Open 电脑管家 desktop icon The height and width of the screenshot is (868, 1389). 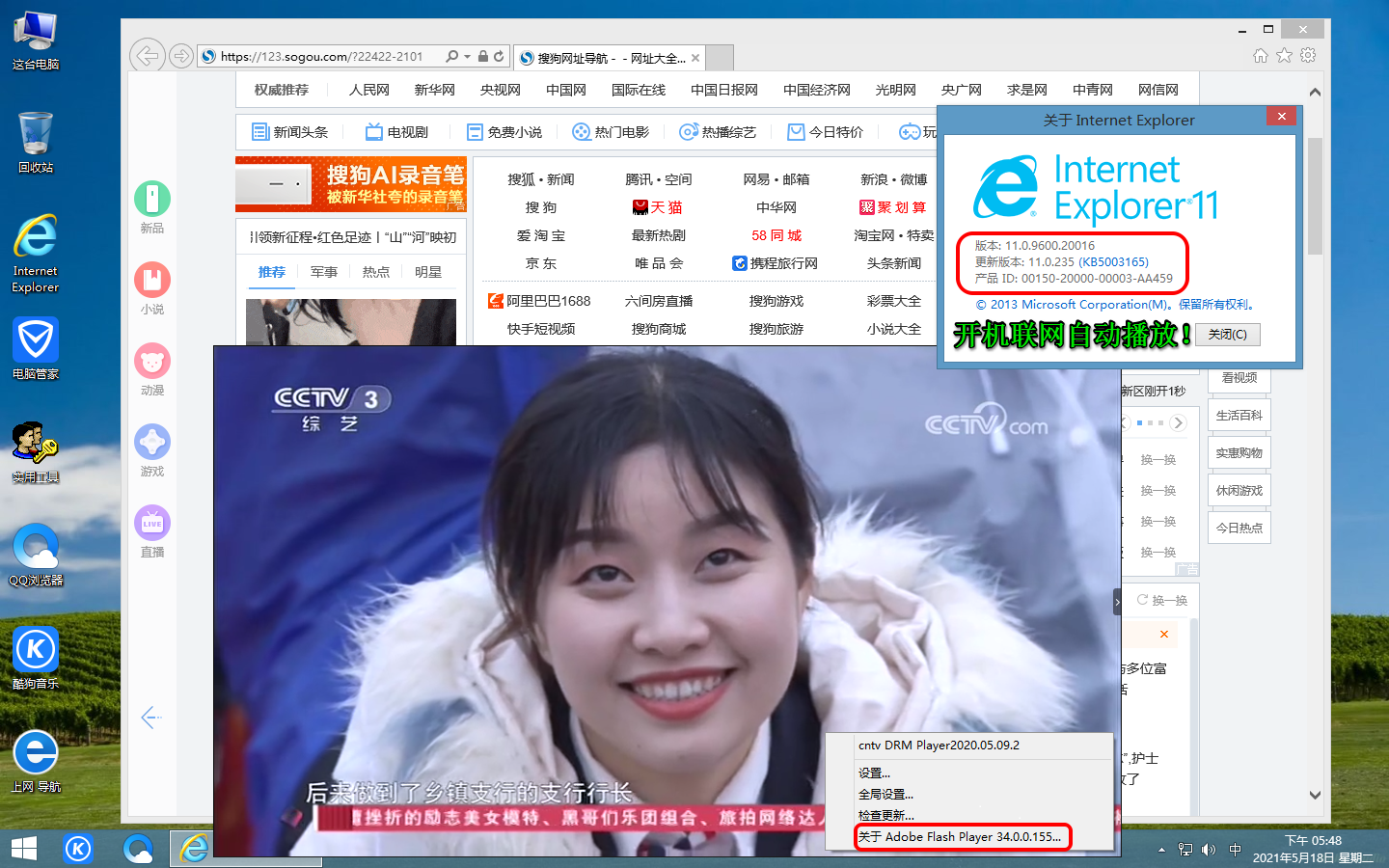(x=36, y=349)
